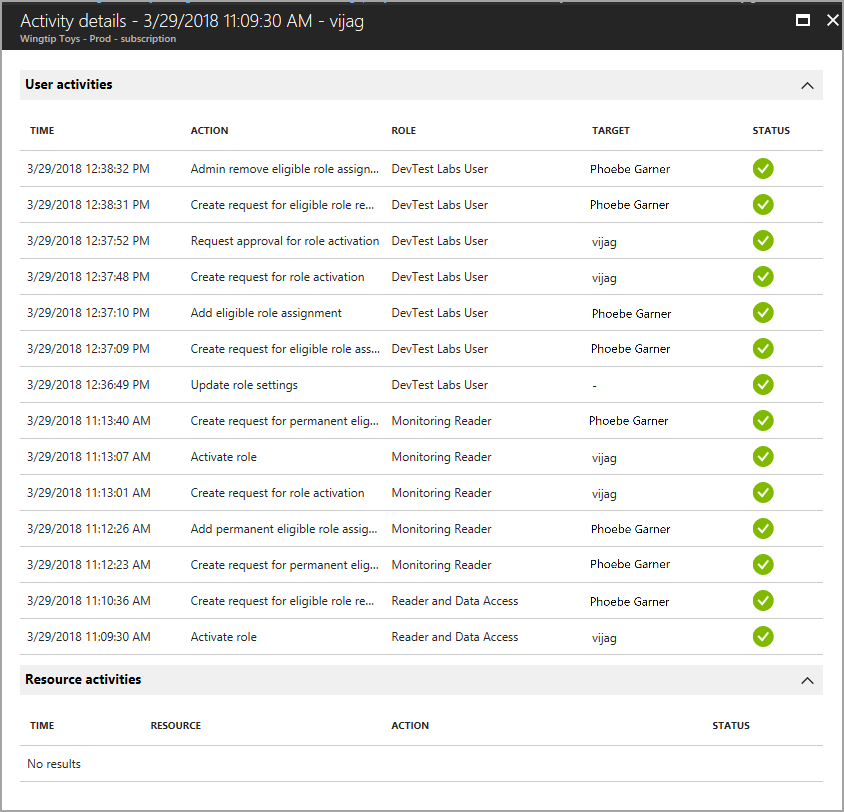Click the ROLE column header
This screenshot has height=812, width=844.
click(x=403, y=130)
